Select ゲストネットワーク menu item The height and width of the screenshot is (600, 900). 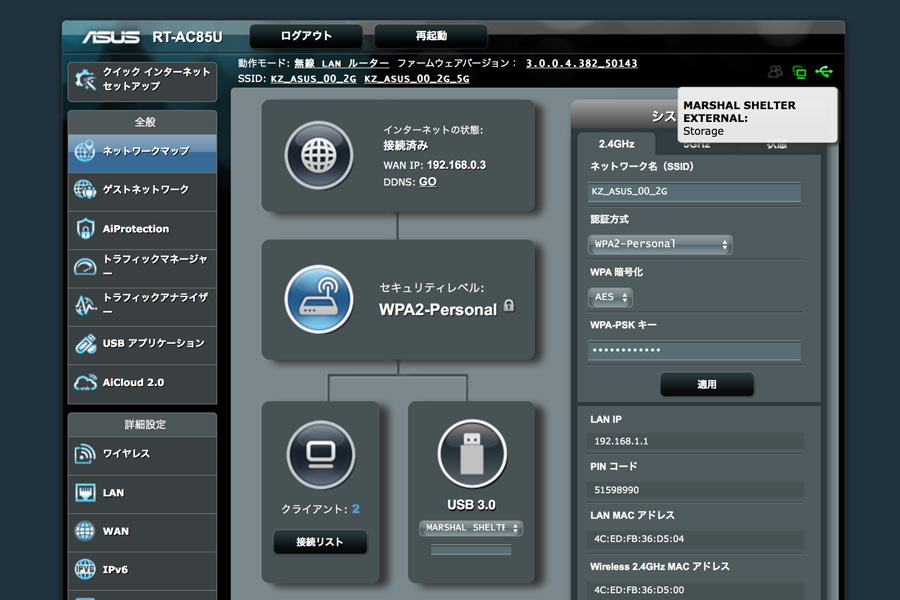point(142,191)
